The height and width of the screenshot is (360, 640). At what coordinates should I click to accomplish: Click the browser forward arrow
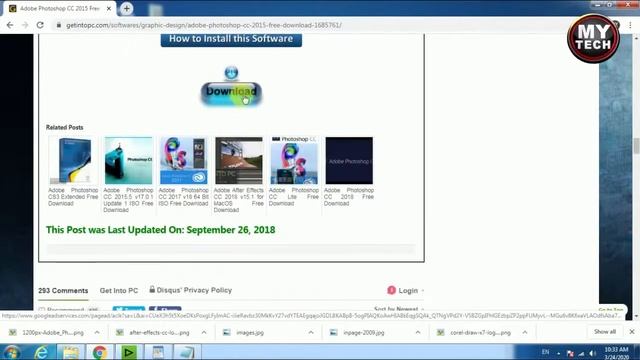(x=25, y=25)
